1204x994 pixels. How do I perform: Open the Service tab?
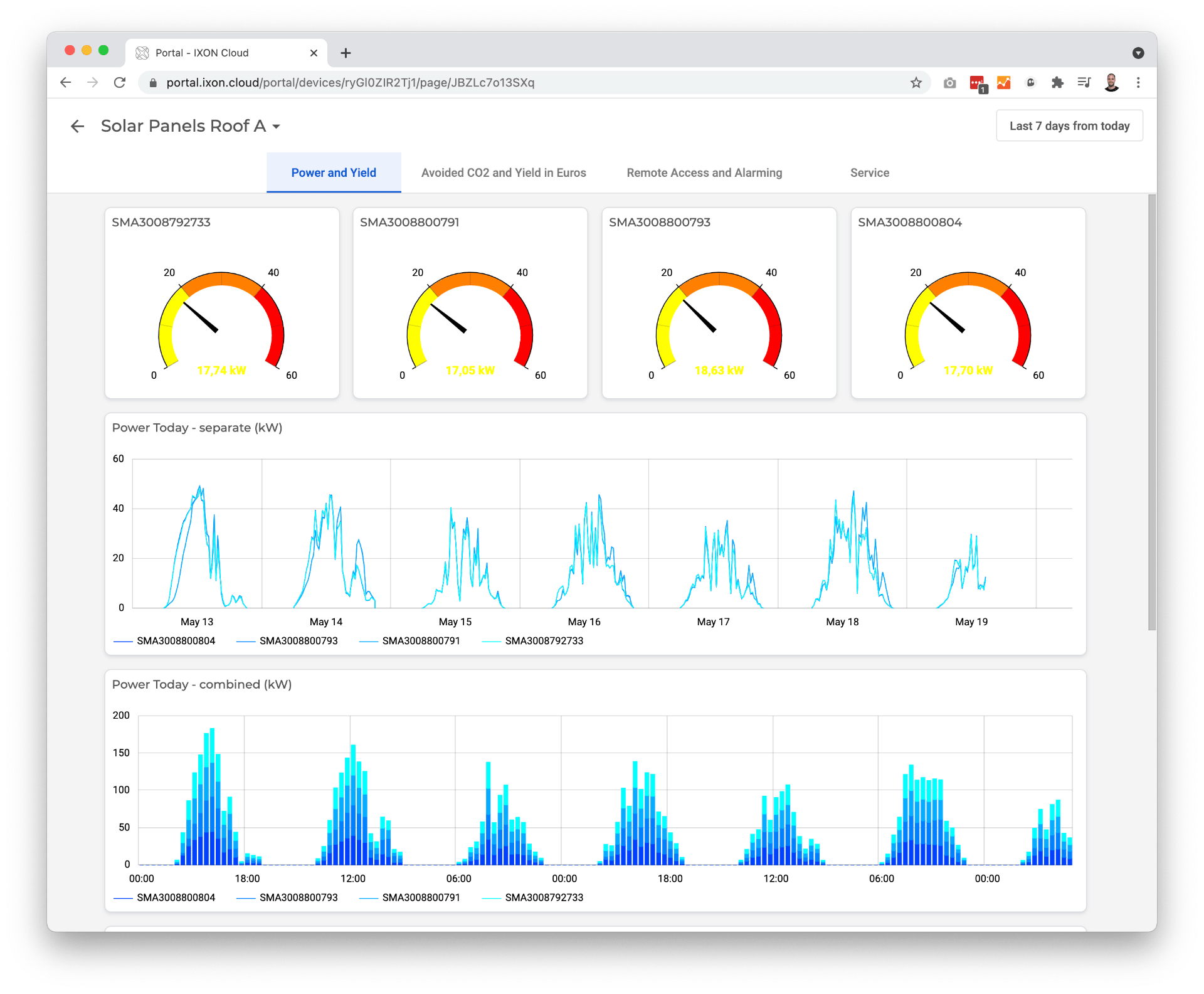(869, 172)
